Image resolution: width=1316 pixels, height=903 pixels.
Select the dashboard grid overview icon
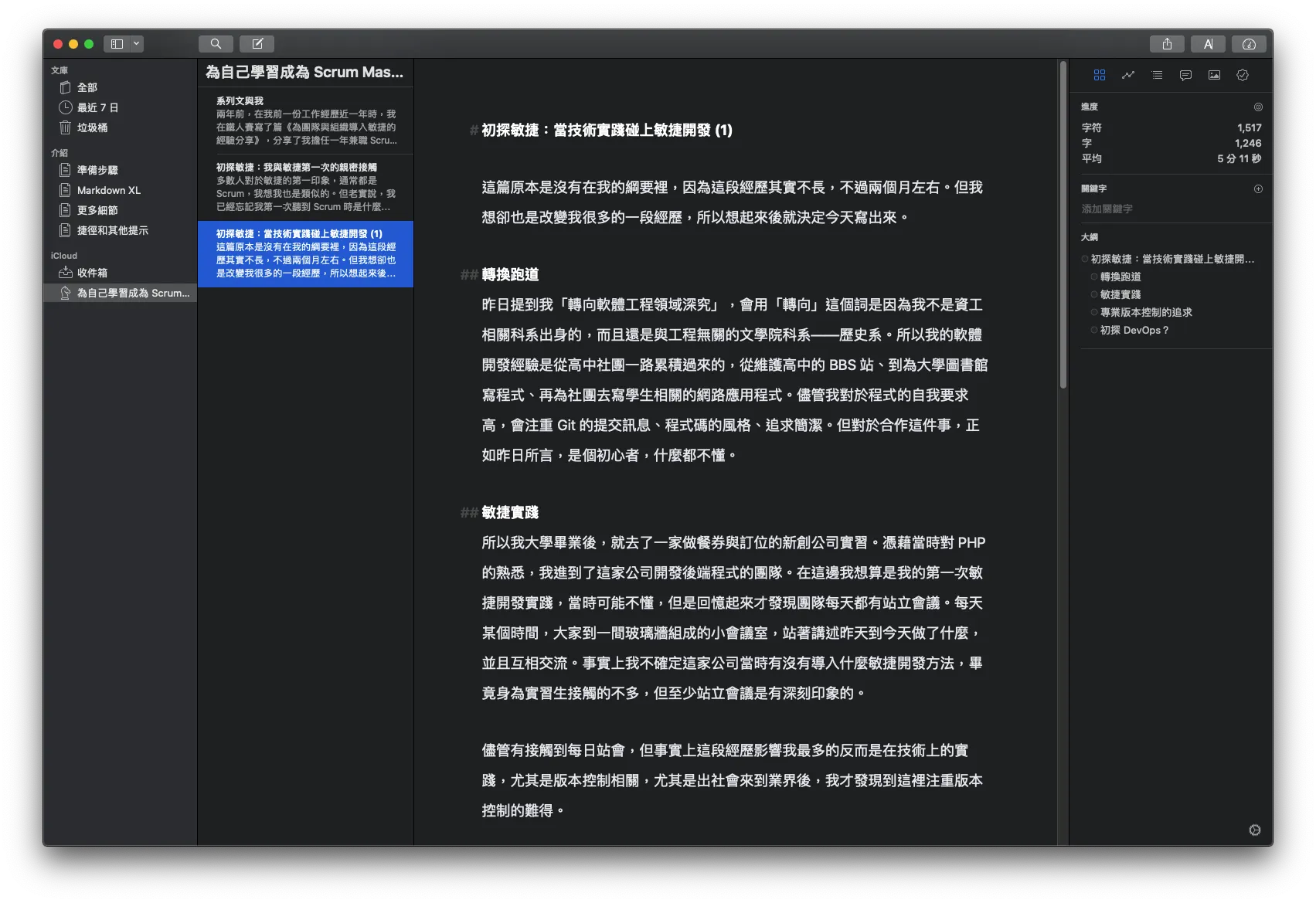[1100, 75]
